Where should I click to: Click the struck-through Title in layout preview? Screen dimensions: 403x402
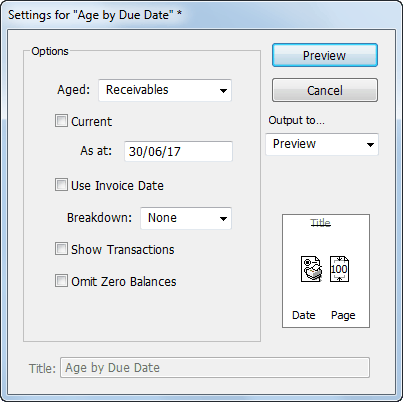320,222
